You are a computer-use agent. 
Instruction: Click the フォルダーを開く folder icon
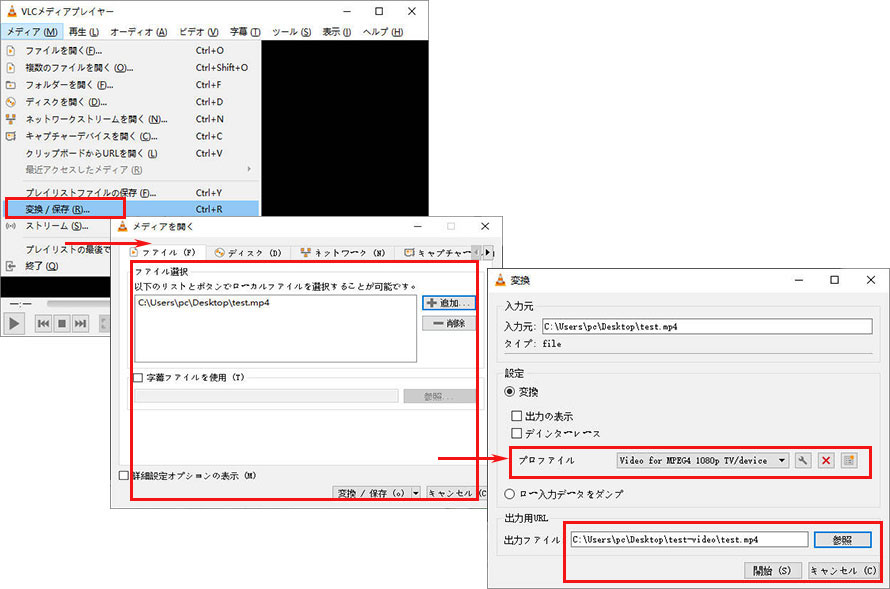(x=10, y=85)
